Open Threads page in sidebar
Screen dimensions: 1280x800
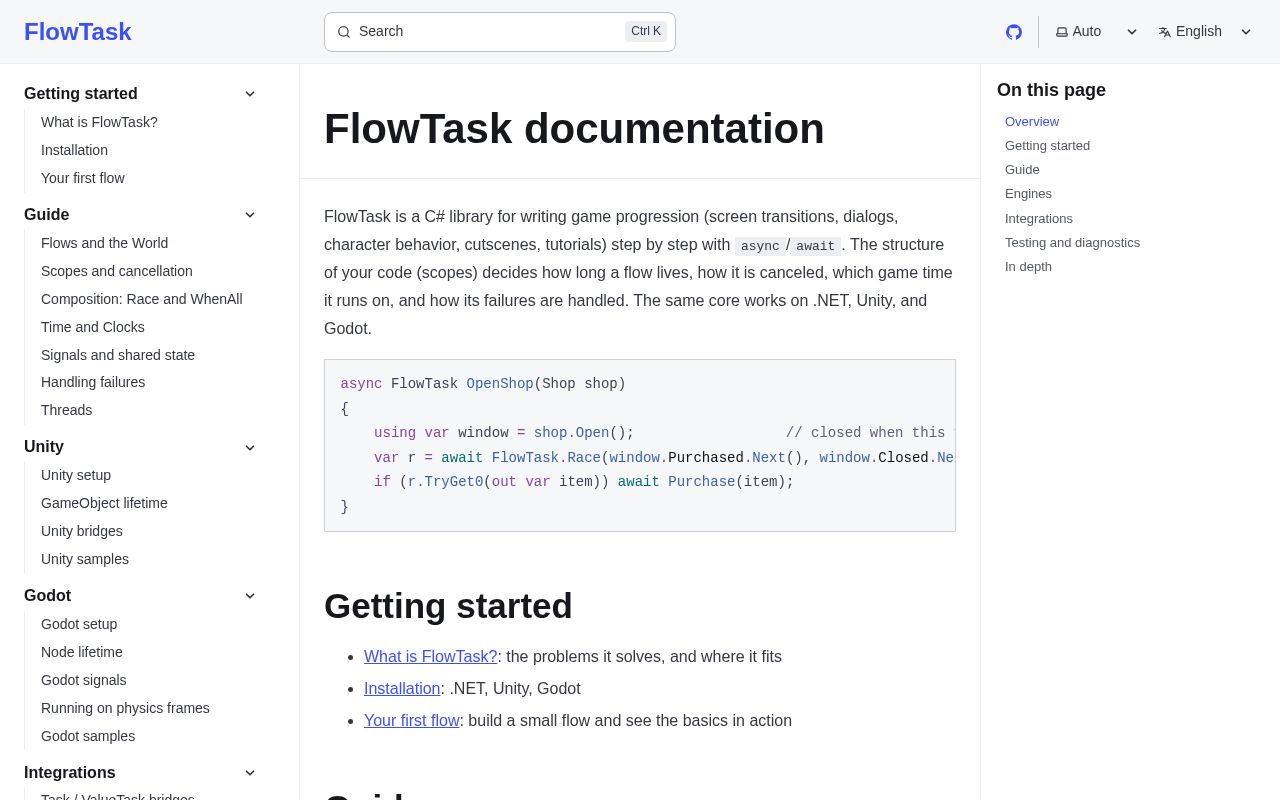pos(67,410)
